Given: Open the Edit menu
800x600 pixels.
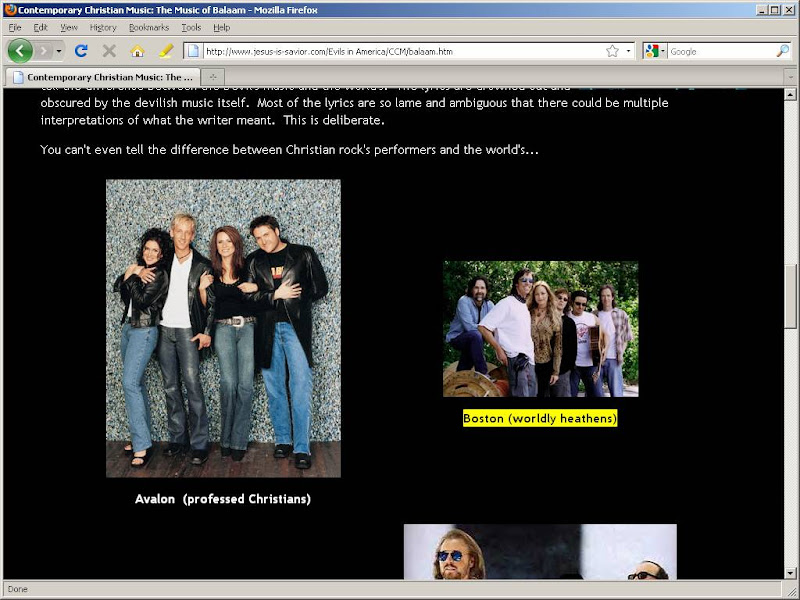Looking at the screenshot, I should coord(40,28).
